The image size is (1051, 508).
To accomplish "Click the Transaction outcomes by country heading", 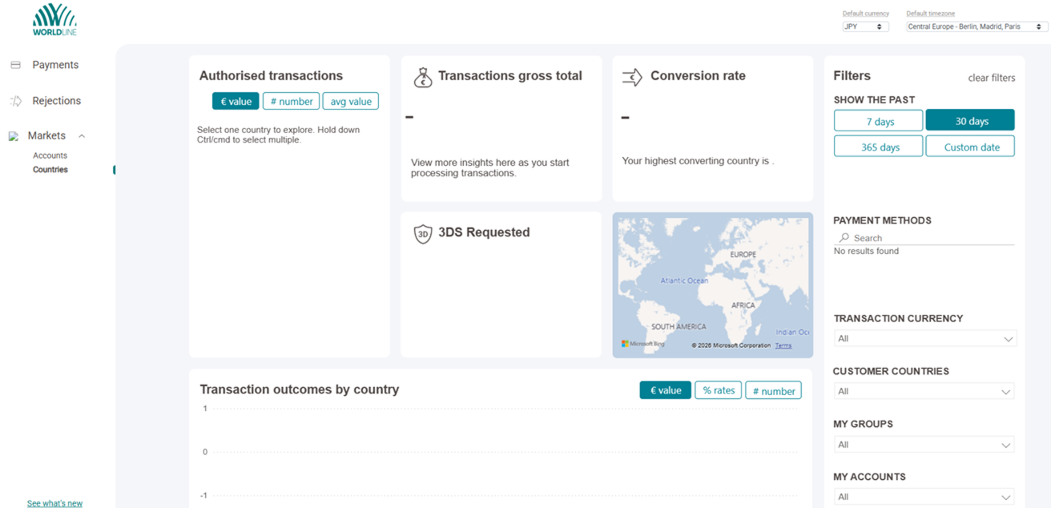I will click(x=300, y=389).
